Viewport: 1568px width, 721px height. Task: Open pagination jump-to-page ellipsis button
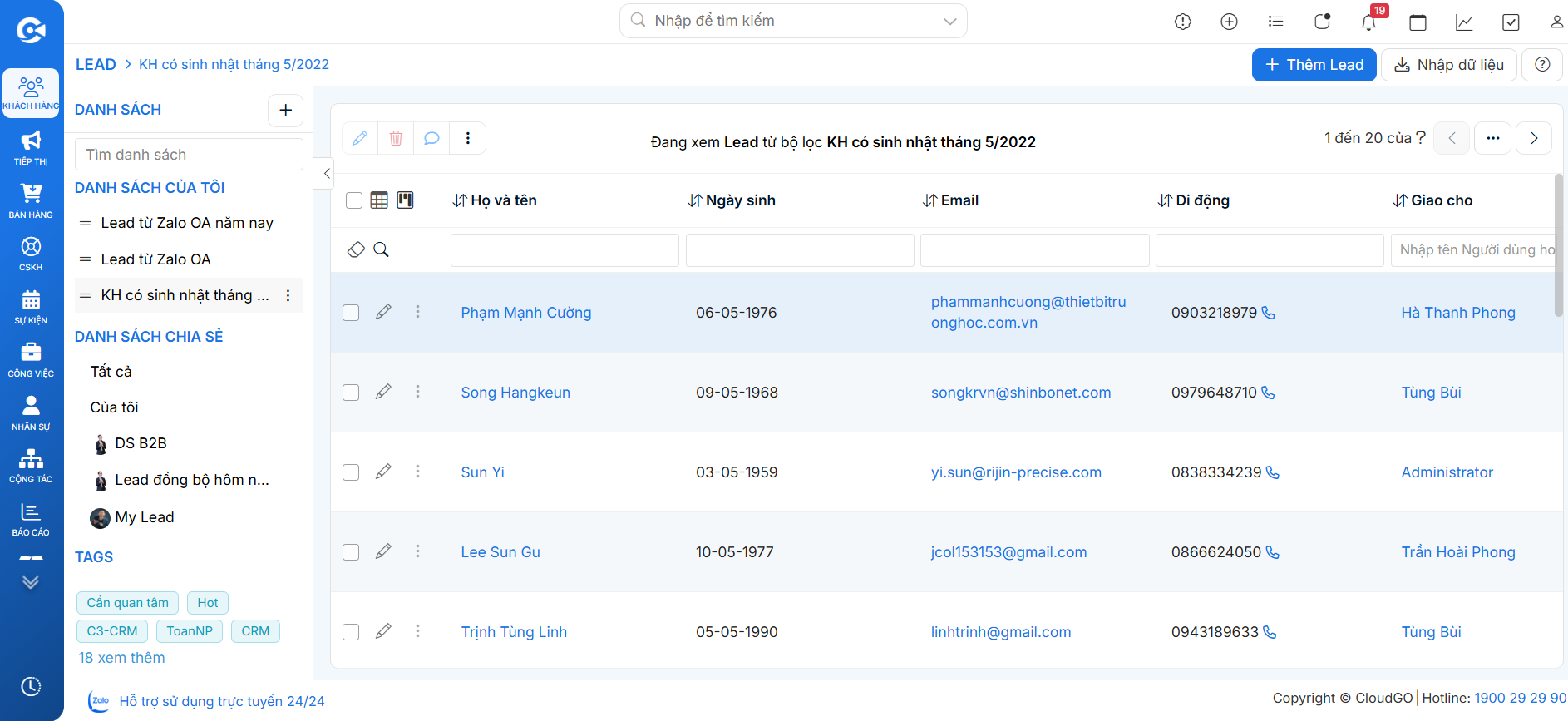pyautogui.click(x=1493, y=138)
